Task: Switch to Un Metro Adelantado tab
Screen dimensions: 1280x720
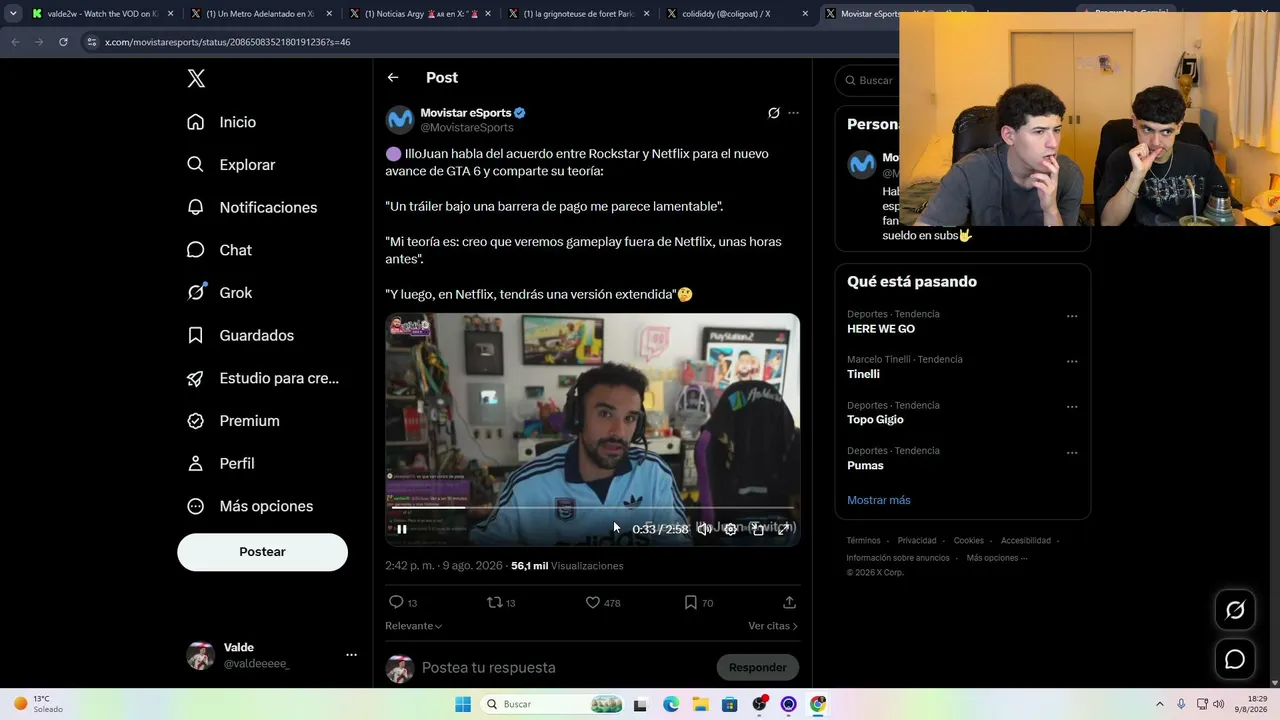Action: (x=262, y=14)
